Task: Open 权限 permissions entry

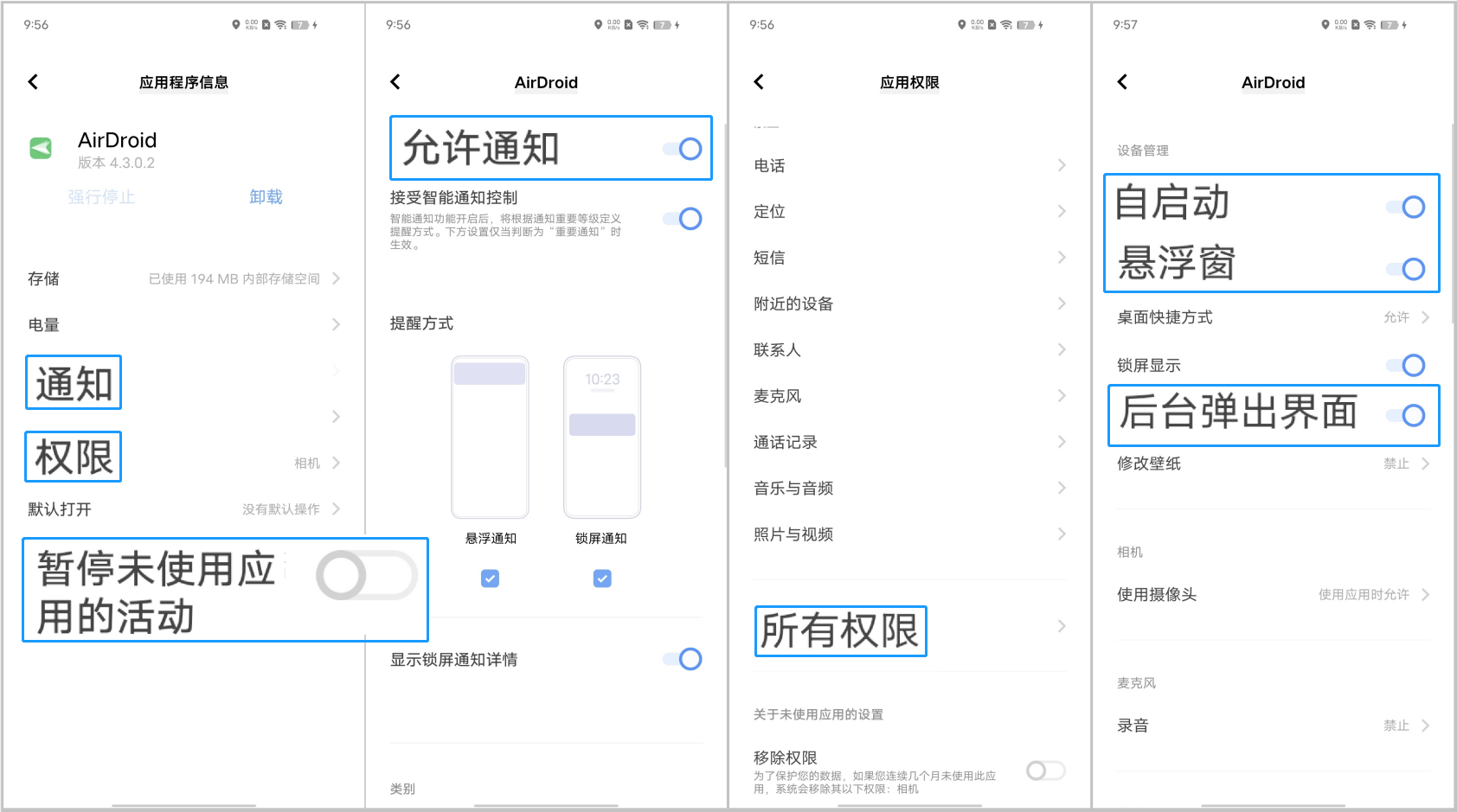Action: pyautogui.click(x=74, y=457)
